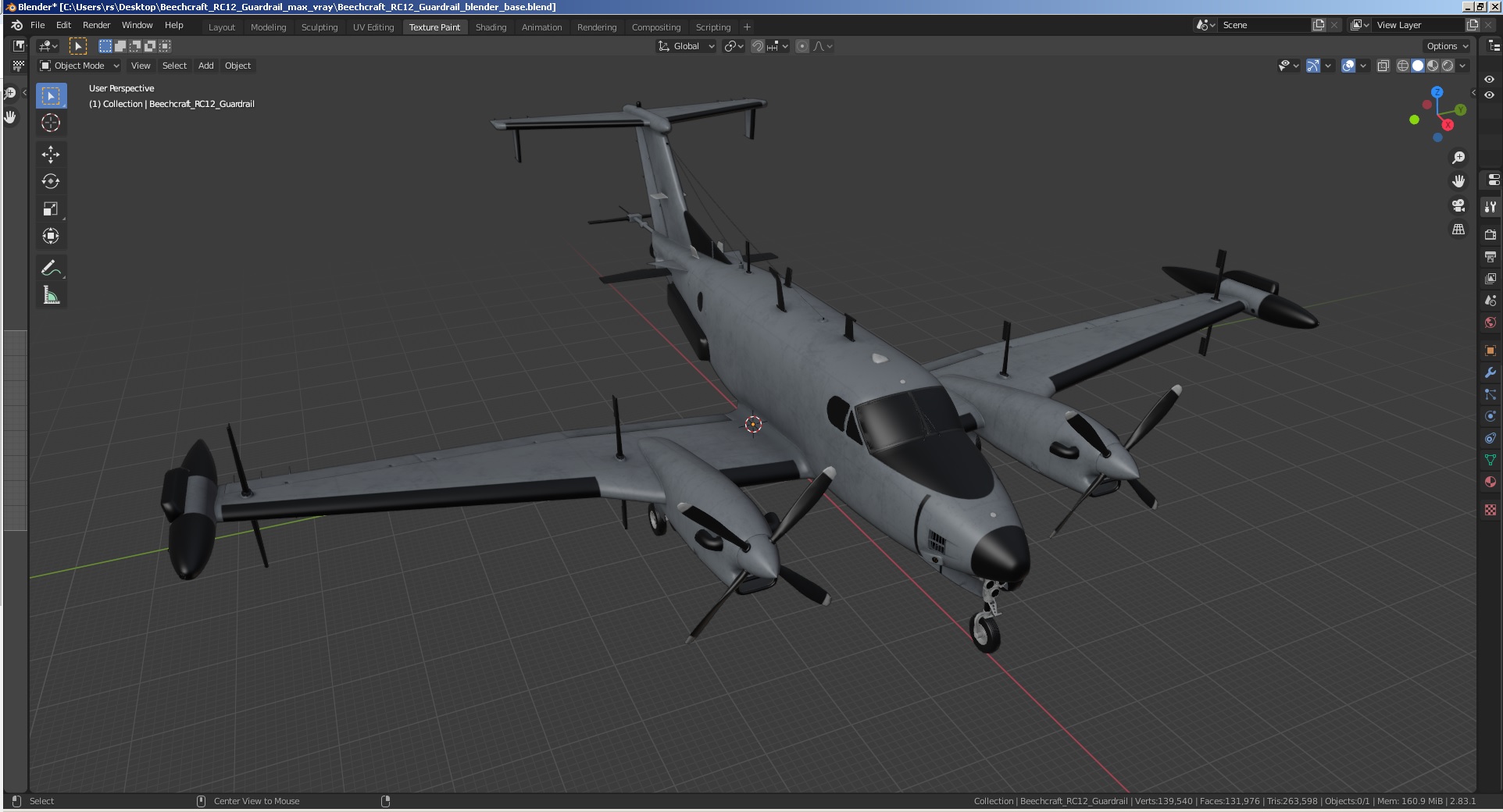Viewport: 1503px width, 812px height.
Task: Open the Help menu
Action: (173, 25)
